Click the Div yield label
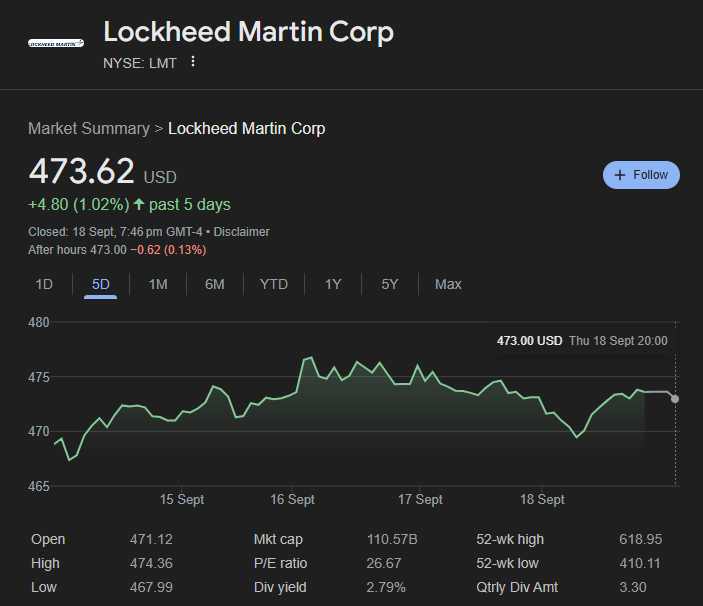703x606 pixels. [280, 587]
